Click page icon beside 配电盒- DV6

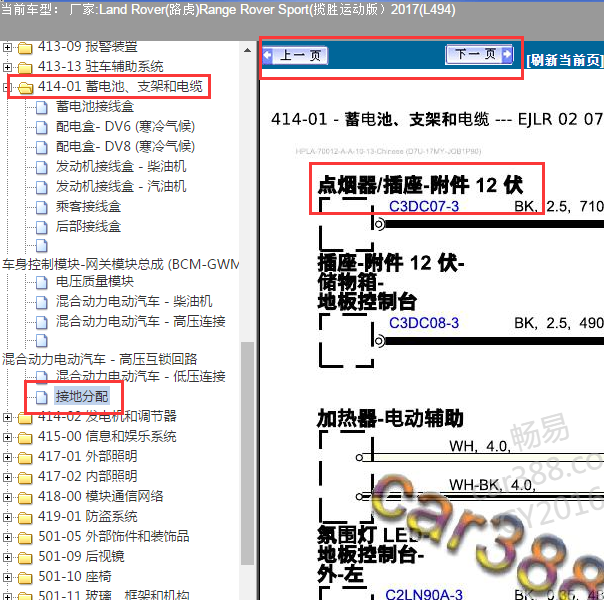42,127
